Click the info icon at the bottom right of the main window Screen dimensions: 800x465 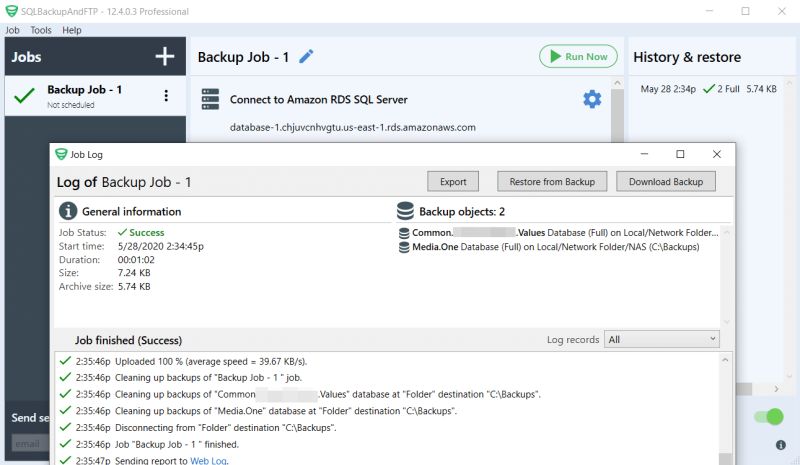pyautogui.click(x=781, y=445)
